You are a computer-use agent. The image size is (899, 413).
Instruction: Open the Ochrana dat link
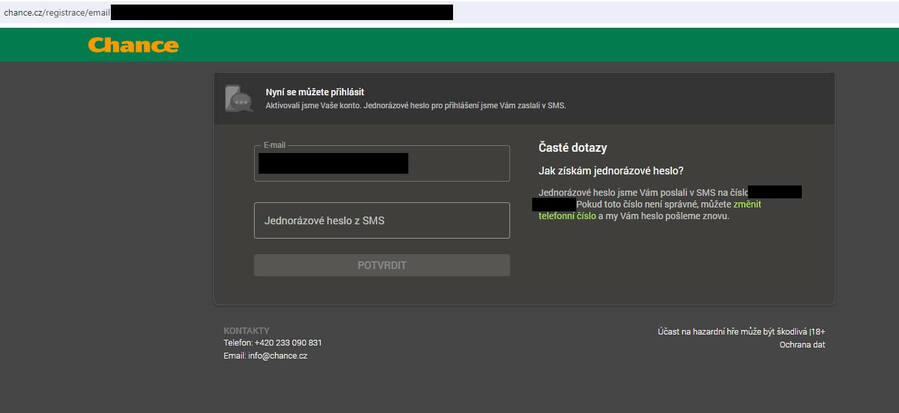[x=802, y=345]
